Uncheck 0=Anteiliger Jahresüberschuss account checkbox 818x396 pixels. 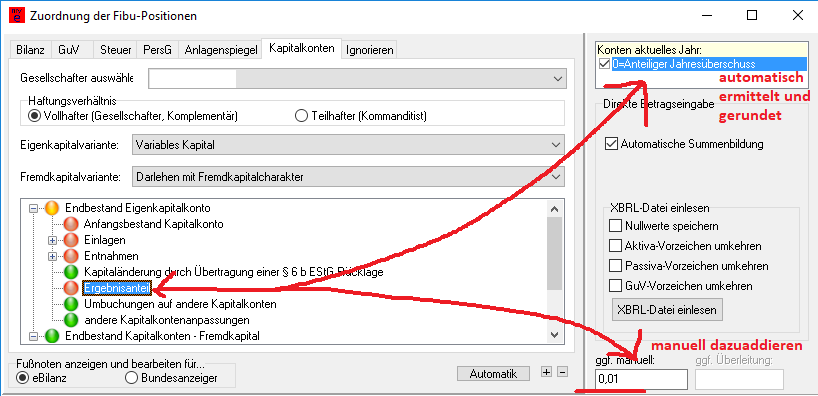pos(605,64)
